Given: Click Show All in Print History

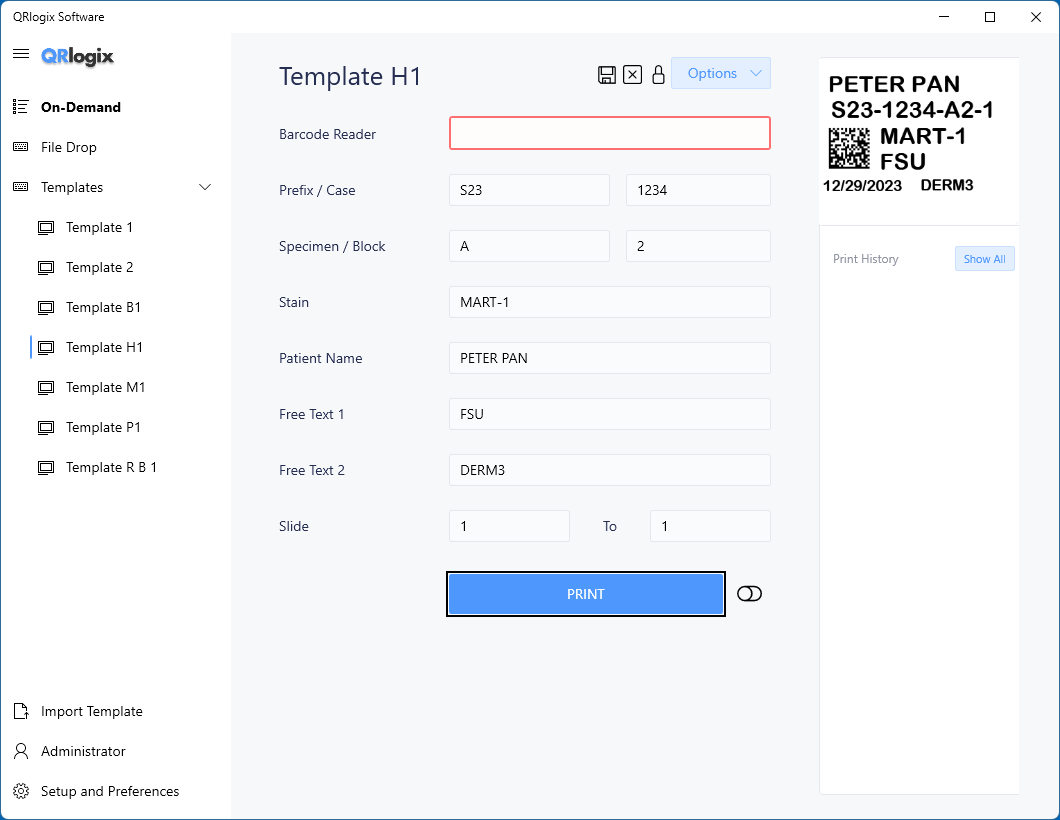Looking at the screenshot, I should pos(984,259).
